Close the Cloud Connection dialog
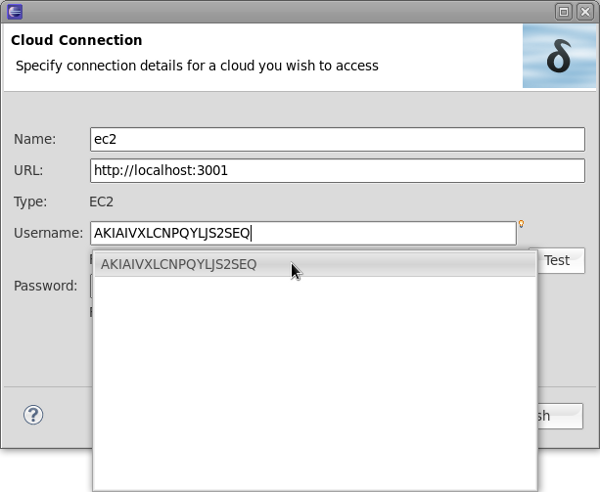Screen dimensions: 600x492 pos(583,12)
